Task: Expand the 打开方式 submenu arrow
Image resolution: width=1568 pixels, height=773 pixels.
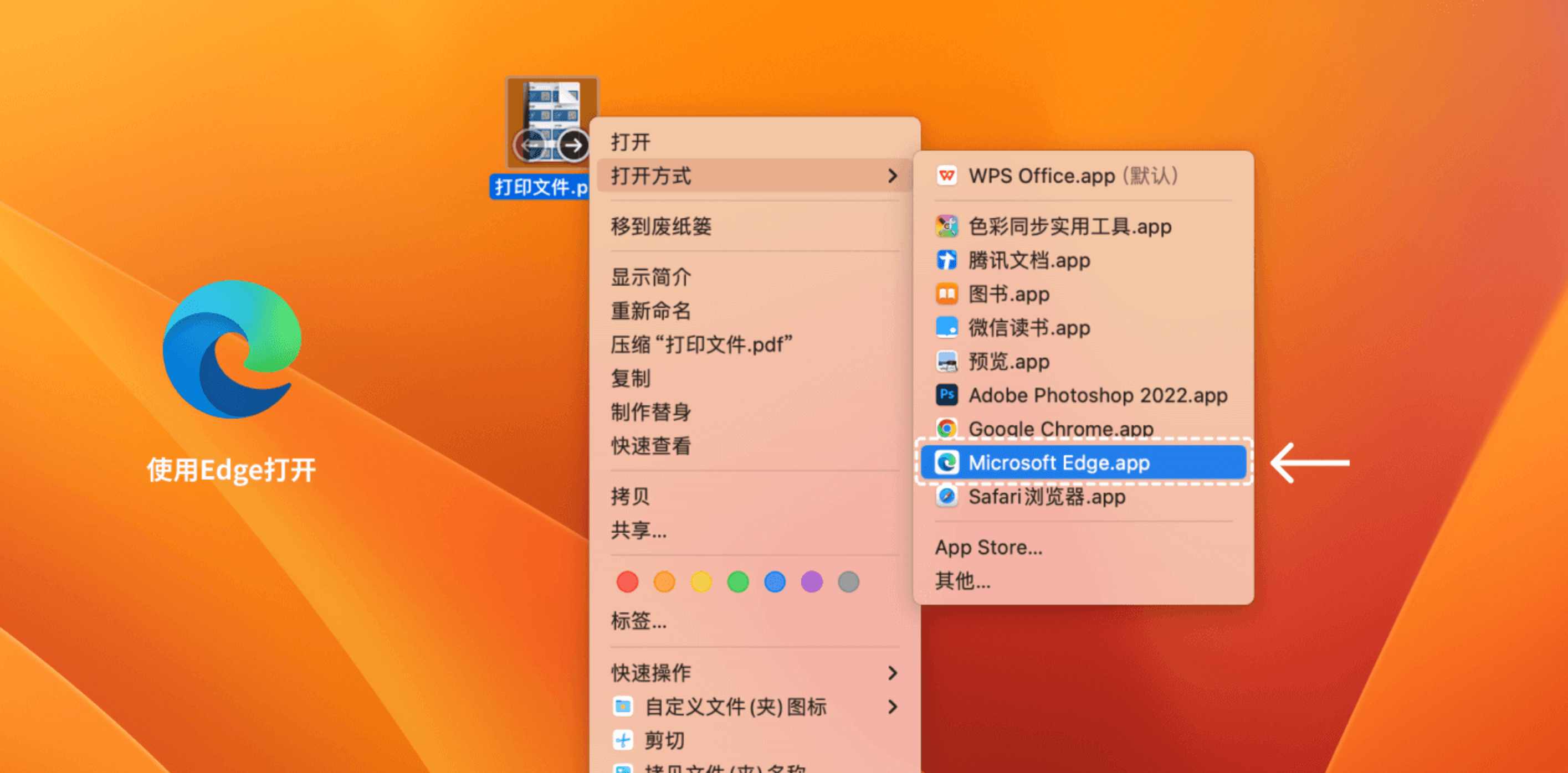Action: click(x=893, y=176)
